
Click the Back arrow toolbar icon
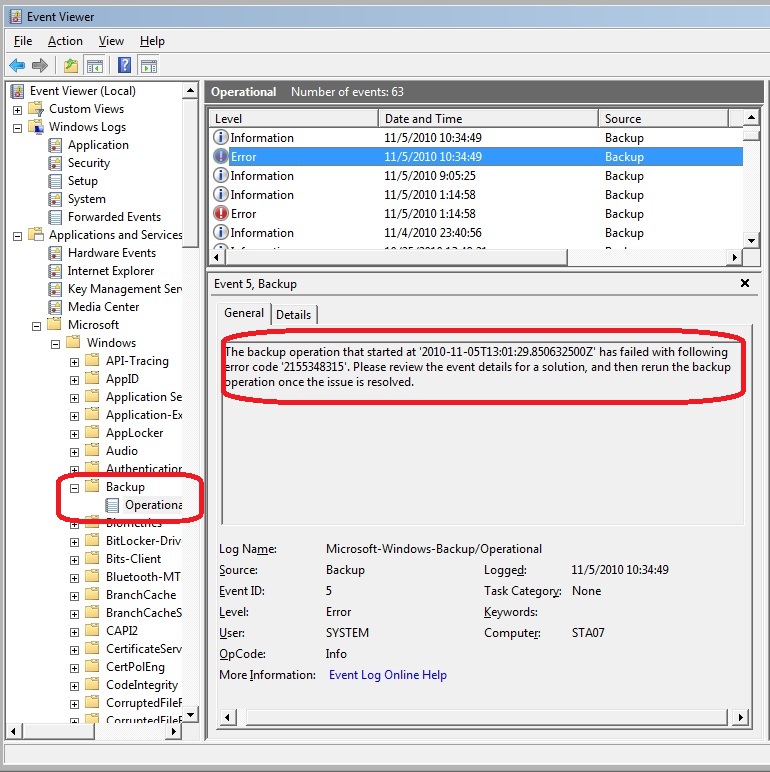[17, 66]
